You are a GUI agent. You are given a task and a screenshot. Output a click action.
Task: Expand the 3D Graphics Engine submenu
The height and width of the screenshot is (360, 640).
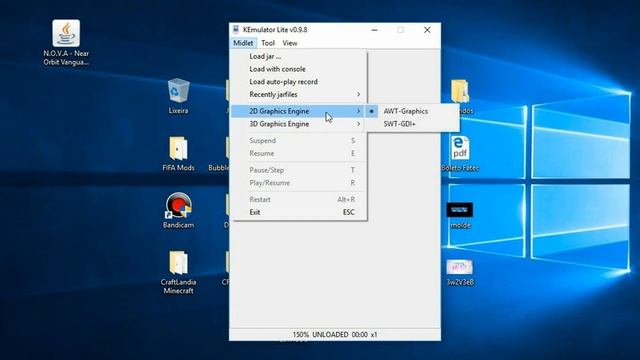[299, 124]
